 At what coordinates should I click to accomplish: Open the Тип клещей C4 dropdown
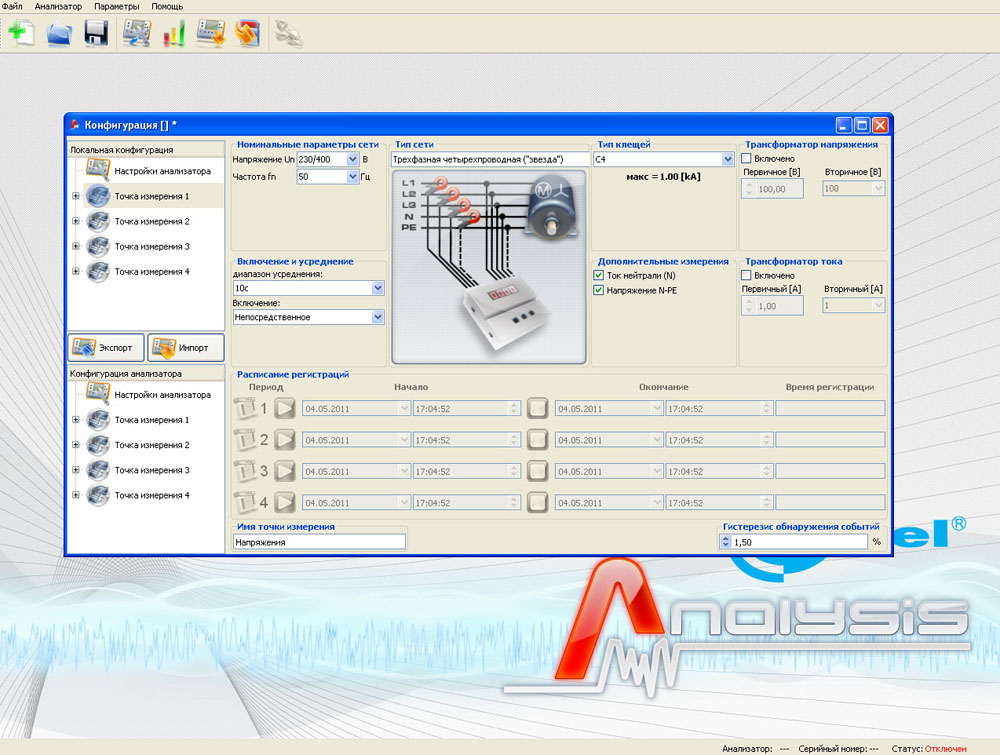click(727, 159)
